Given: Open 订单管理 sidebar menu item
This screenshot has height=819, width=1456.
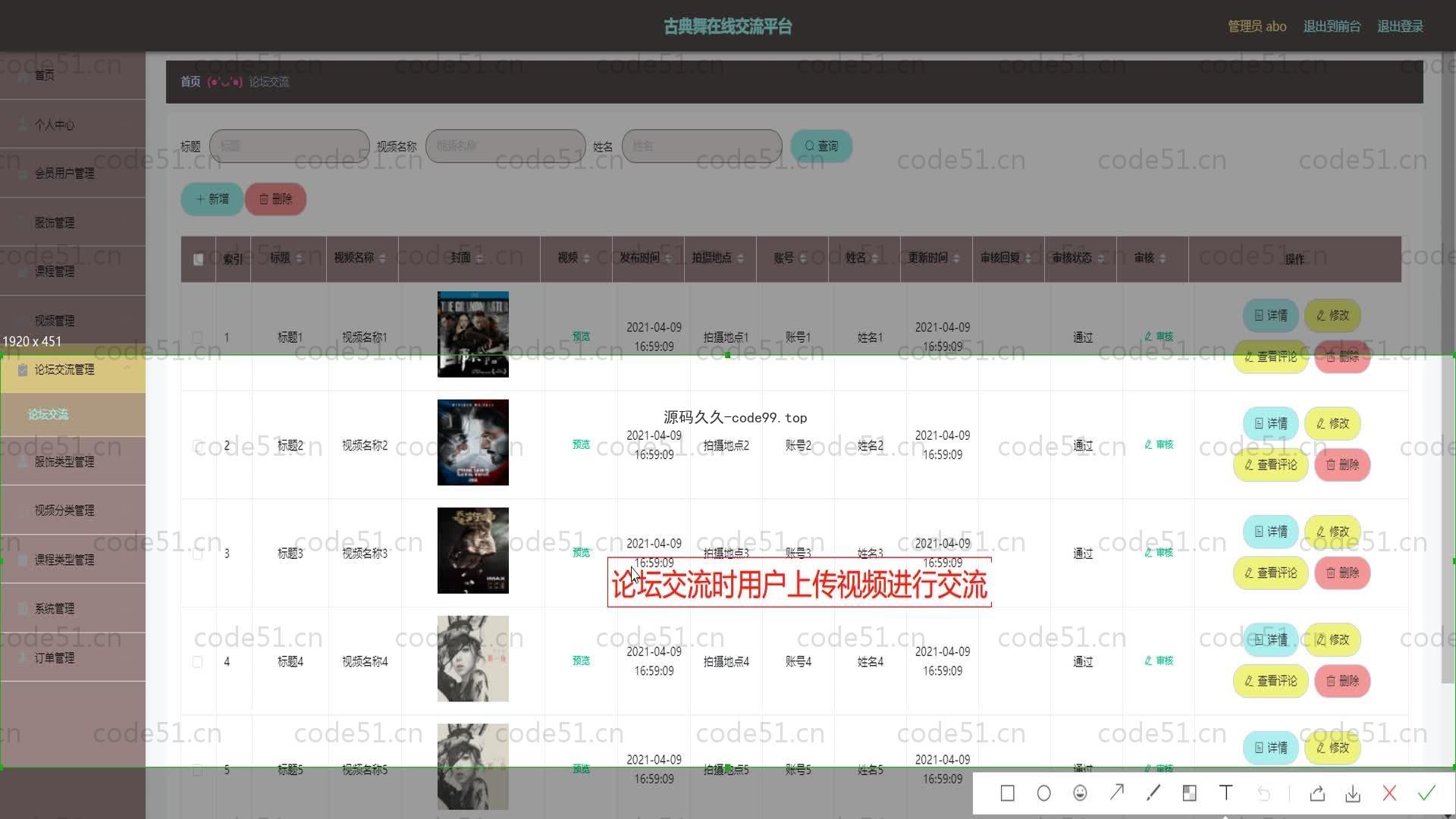Looking at the screenshot, I should (55, 657).
